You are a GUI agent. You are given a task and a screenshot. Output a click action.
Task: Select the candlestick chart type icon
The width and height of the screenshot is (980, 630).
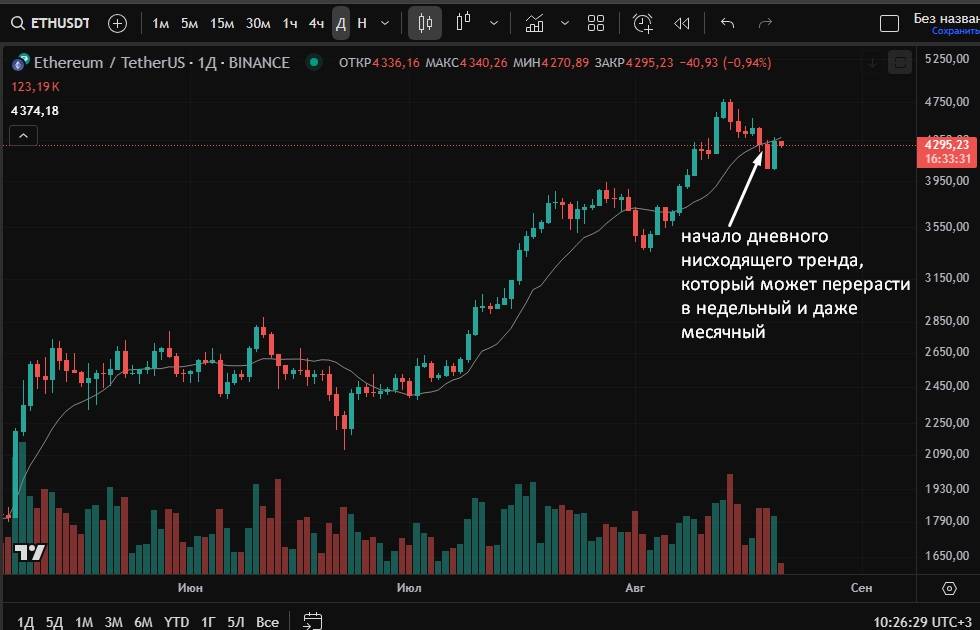pyautogui.click(x=426, y=23)
